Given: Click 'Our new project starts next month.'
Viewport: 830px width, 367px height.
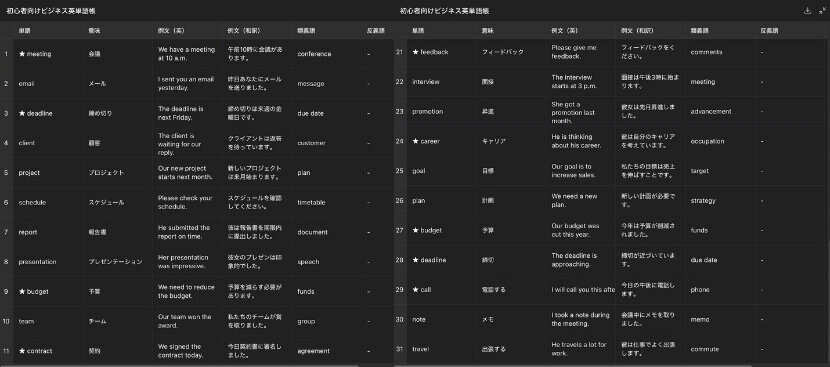Looking at the screenshot, I should pyautogui.click(x=185, y=173).
